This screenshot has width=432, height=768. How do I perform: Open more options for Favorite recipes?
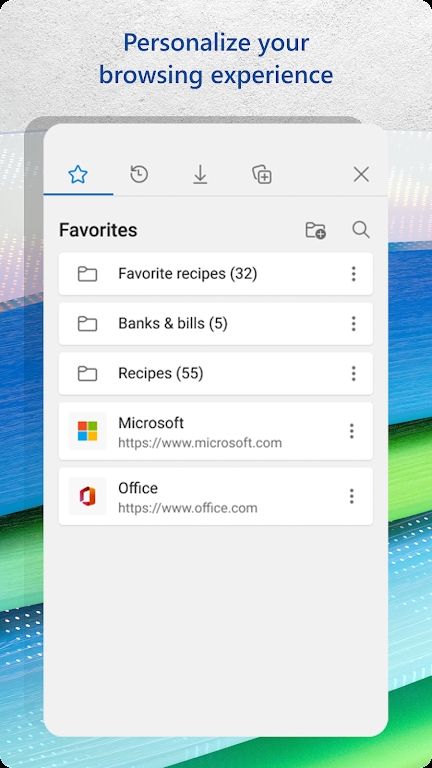tap(354, 274)
